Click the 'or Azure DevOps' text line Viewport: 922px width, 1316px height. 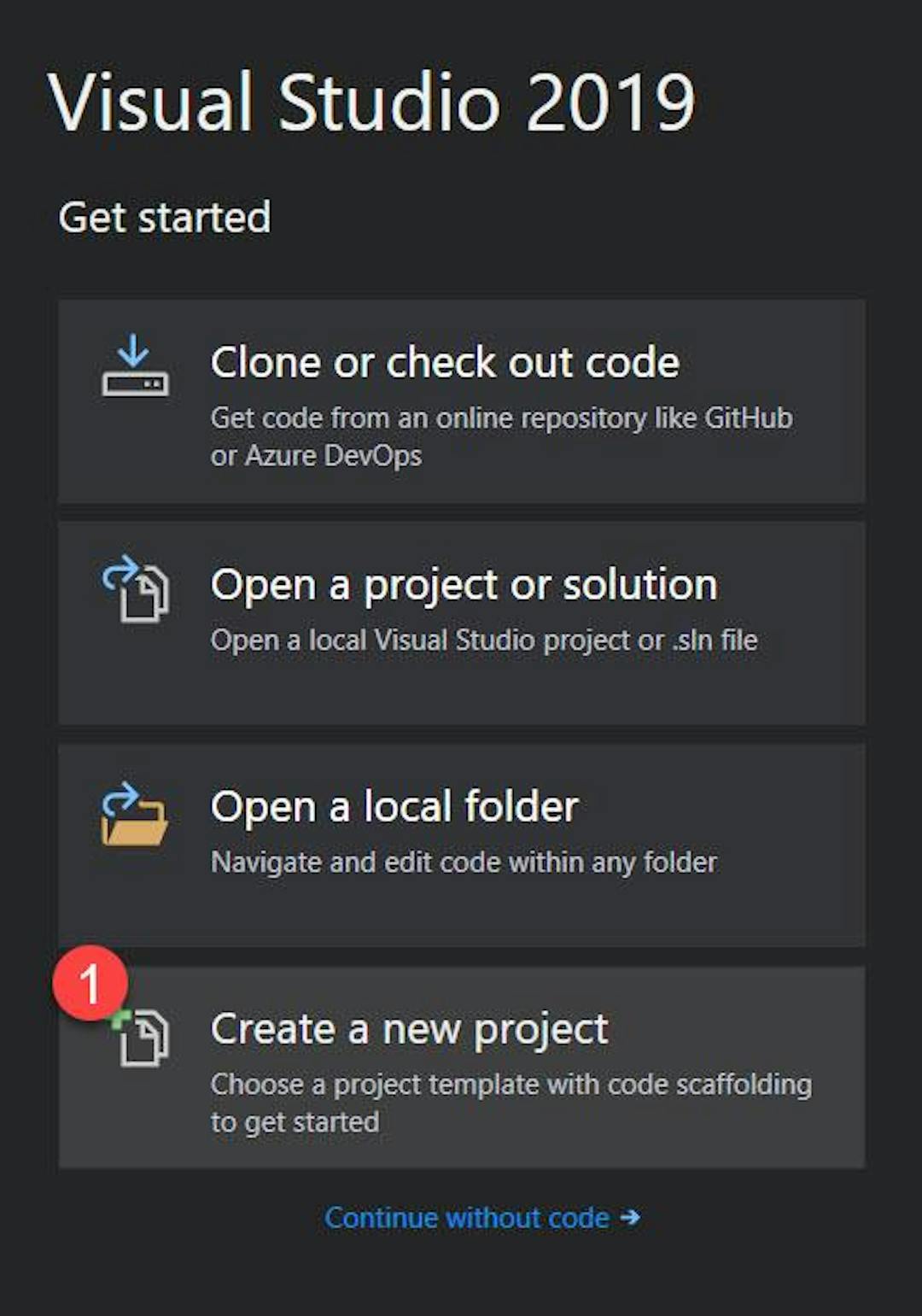(x=316, y=456)
